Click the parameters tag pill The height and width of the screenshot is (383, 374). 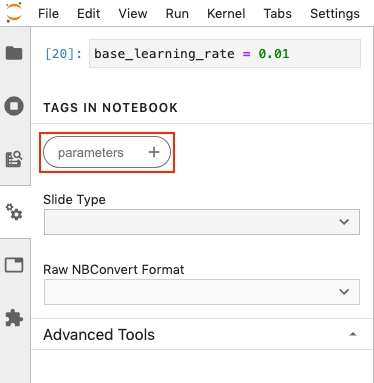(x=107, y=152)
